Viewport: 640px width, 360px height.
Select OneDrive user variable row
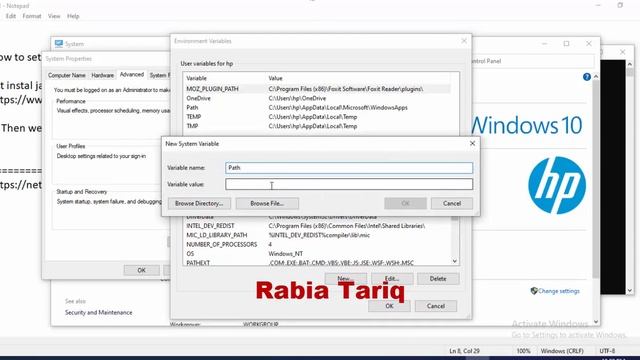[x=318, y=98]
